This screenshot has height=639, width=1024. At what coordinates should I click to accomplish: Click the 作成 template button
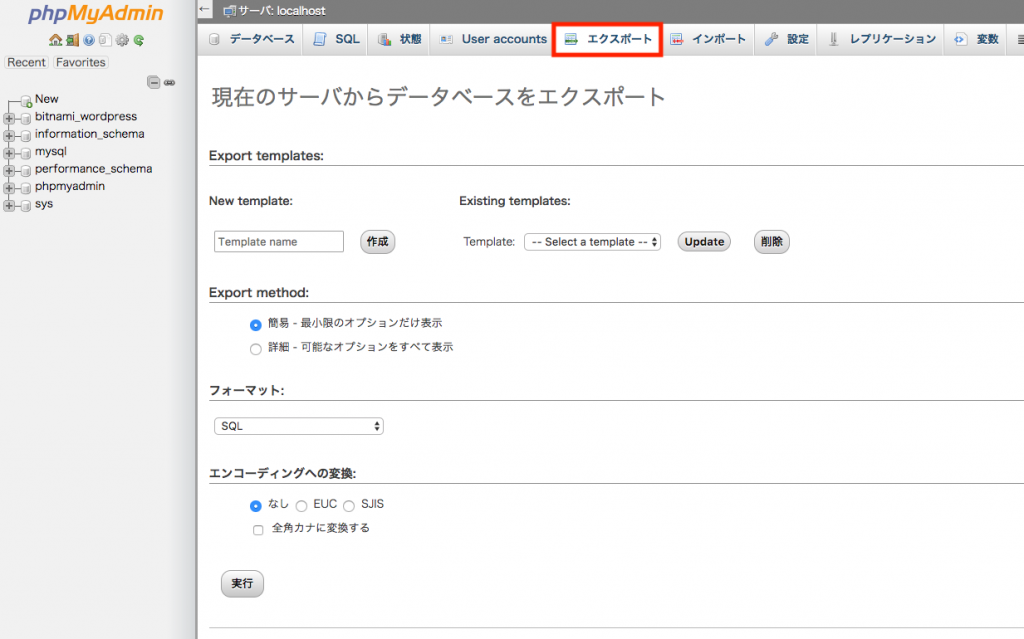click(377, 242)
